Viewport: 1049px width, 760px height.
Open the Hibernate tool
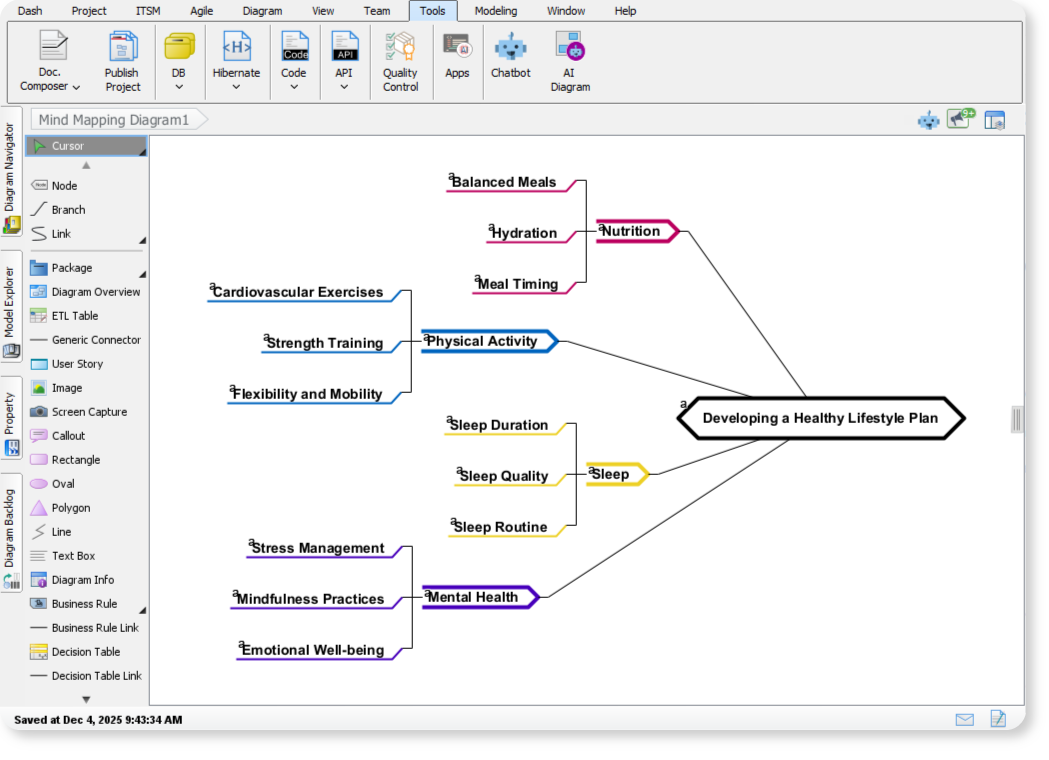coord(236,60)
